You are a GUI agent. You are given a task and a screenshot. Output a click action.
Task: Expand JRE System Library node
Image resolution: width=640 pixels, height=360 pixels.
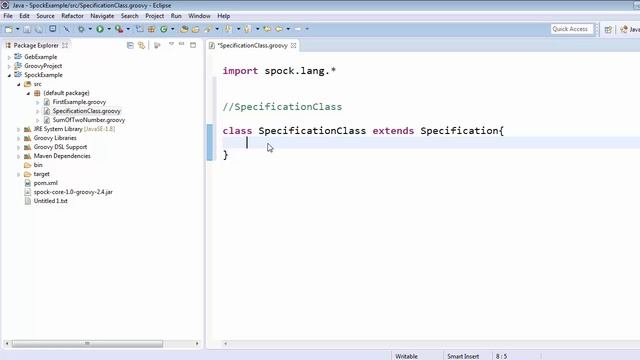pos(19,129)
